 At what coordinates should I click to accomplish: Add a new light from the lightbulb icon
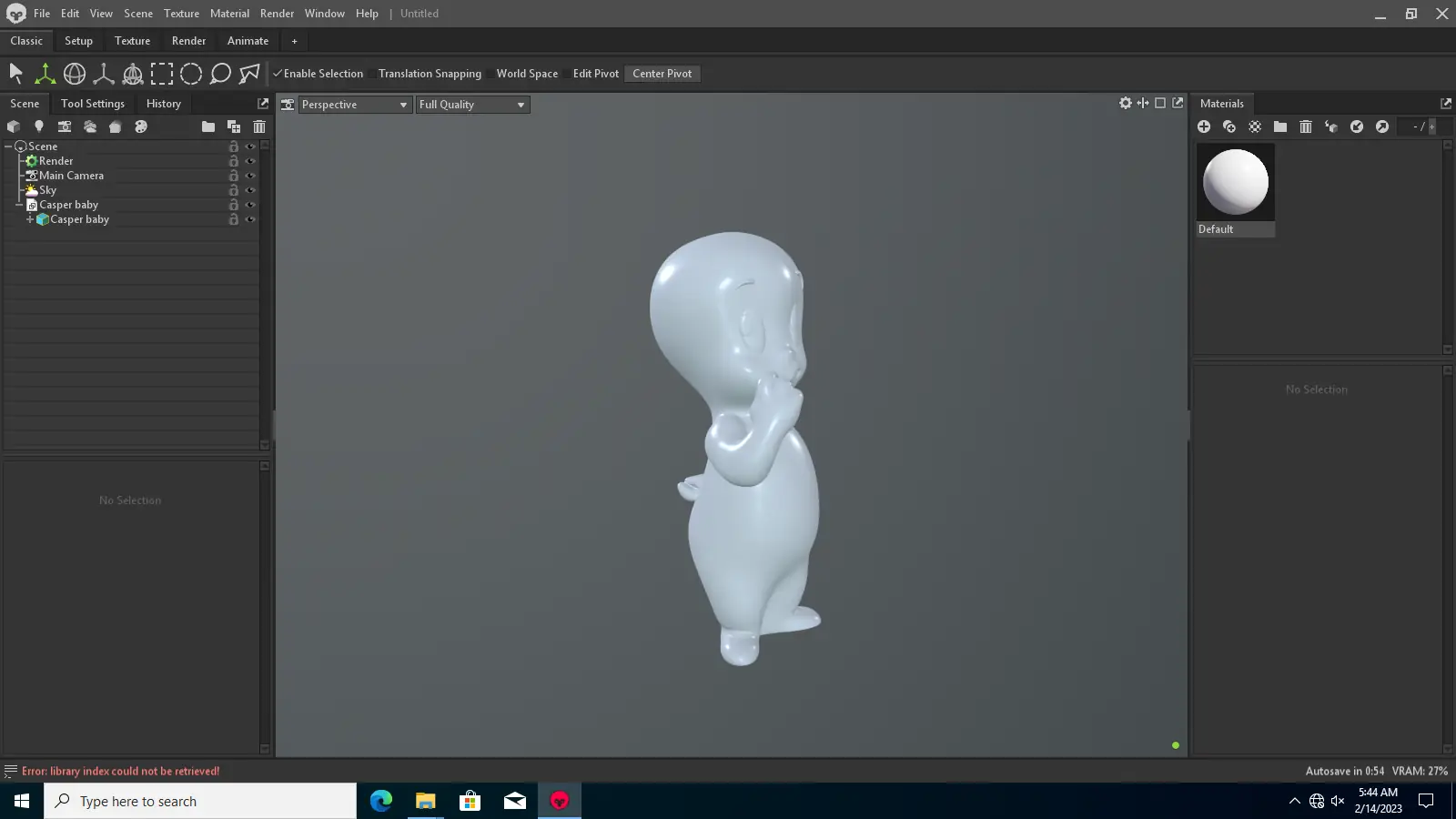(39, 126)
